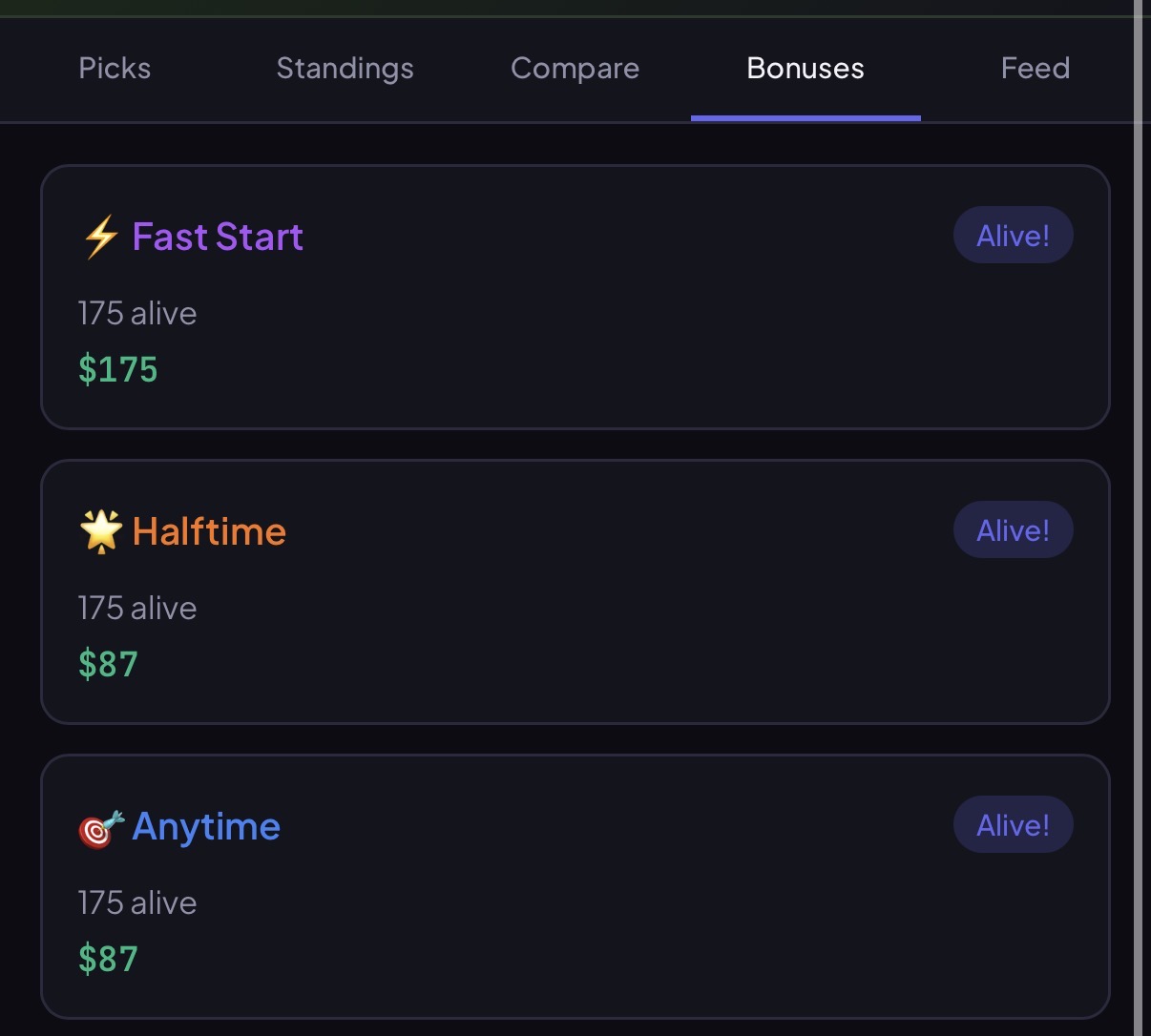
Task: Stay on the Bonuses tab
Action: (x=805, y=68)
